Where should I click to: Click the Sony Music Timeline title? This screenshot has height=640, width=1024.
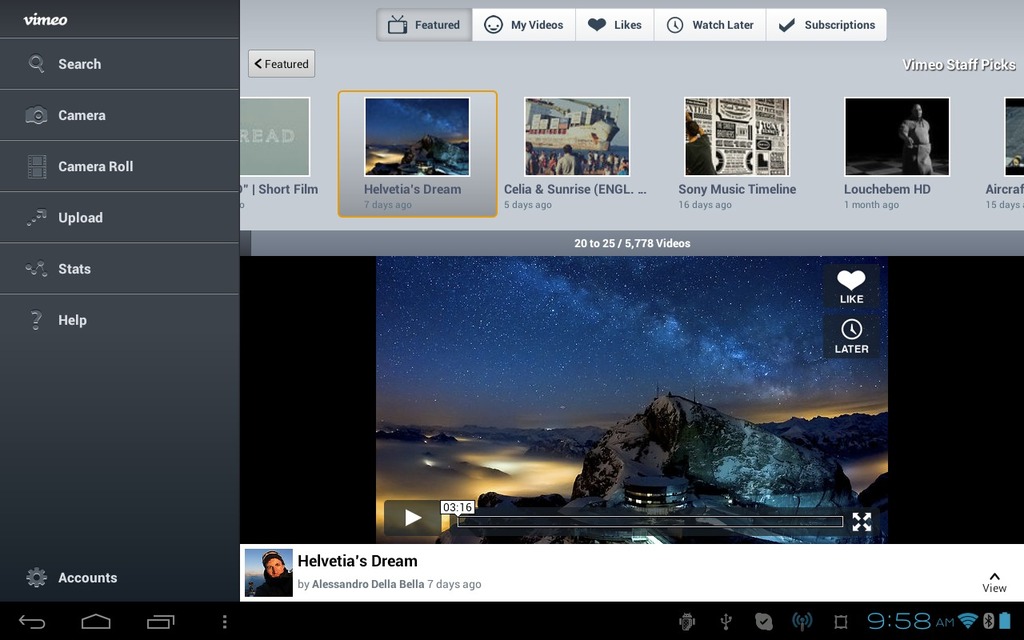[x=737, y=189]
